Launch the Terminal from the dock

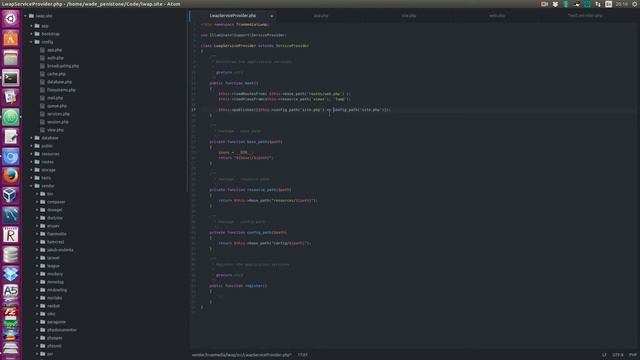11,78
